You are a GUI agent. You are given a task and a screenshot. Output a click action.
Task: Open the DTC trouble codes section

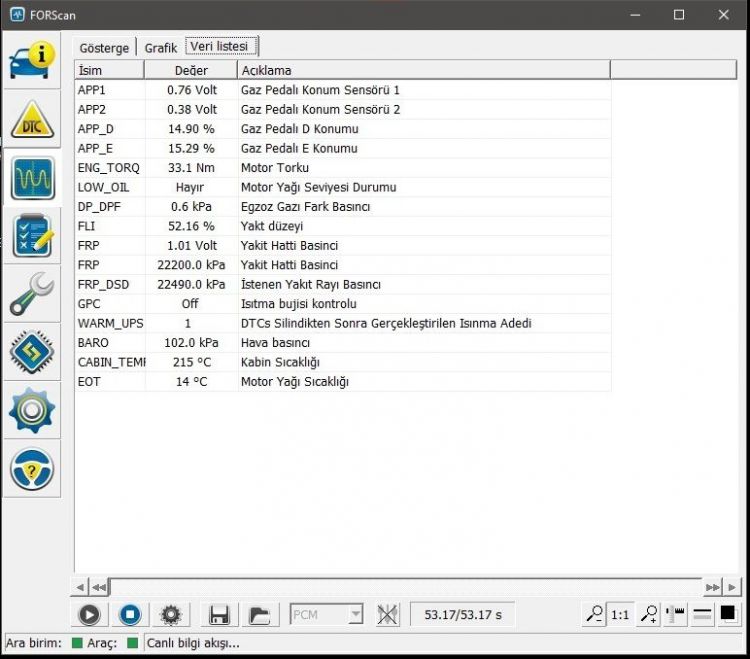pos(32,120)
